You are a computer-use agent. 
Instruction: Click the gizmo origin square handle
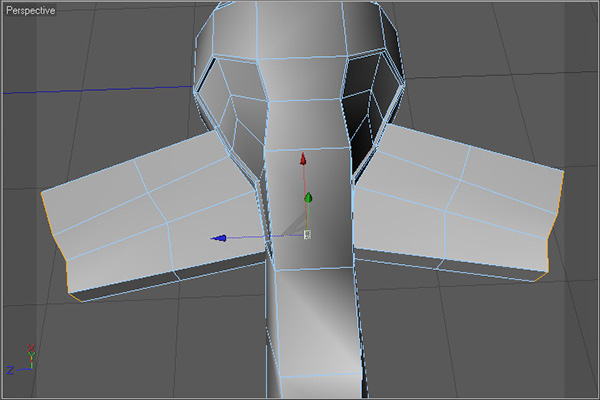(306, 234)
